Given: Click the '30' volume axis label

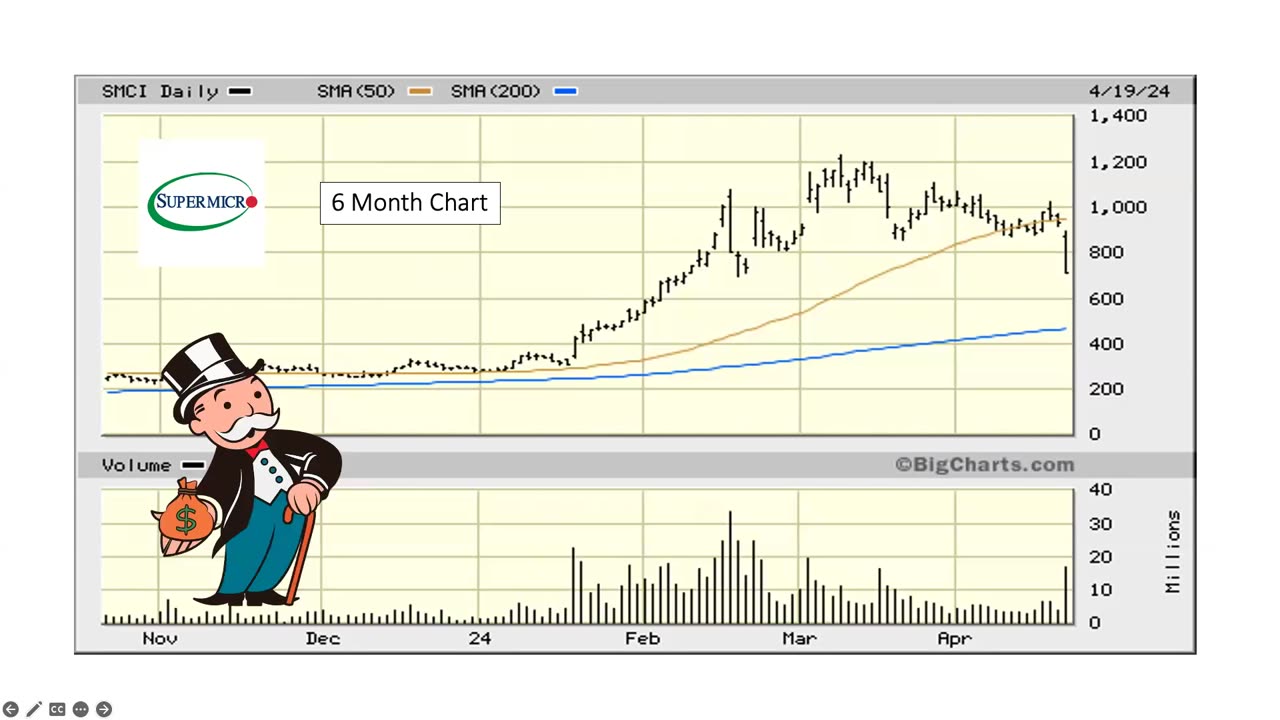Looking at the screenshot, I should click(x=1100, y=524).
